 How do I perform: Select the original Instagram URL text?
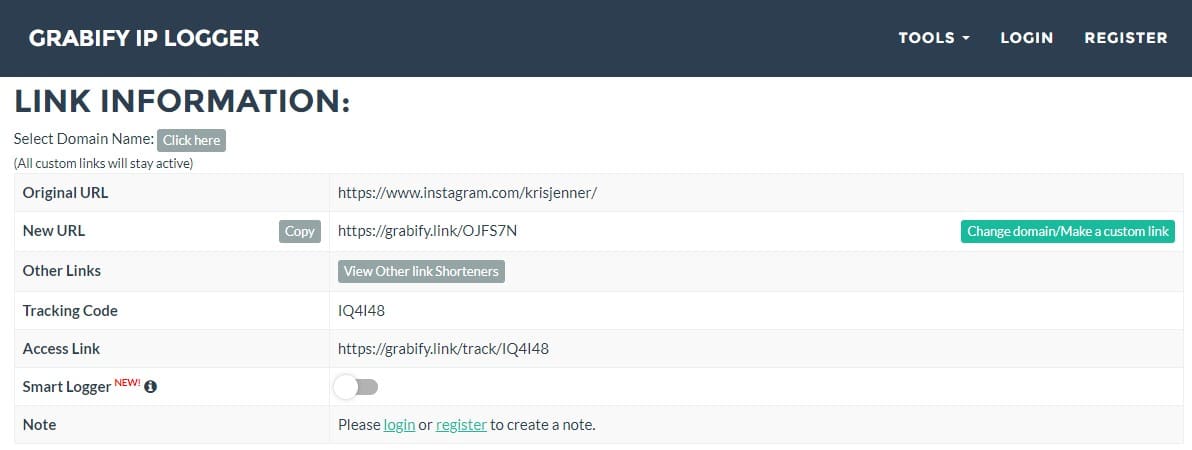click(x=468, y=193)
